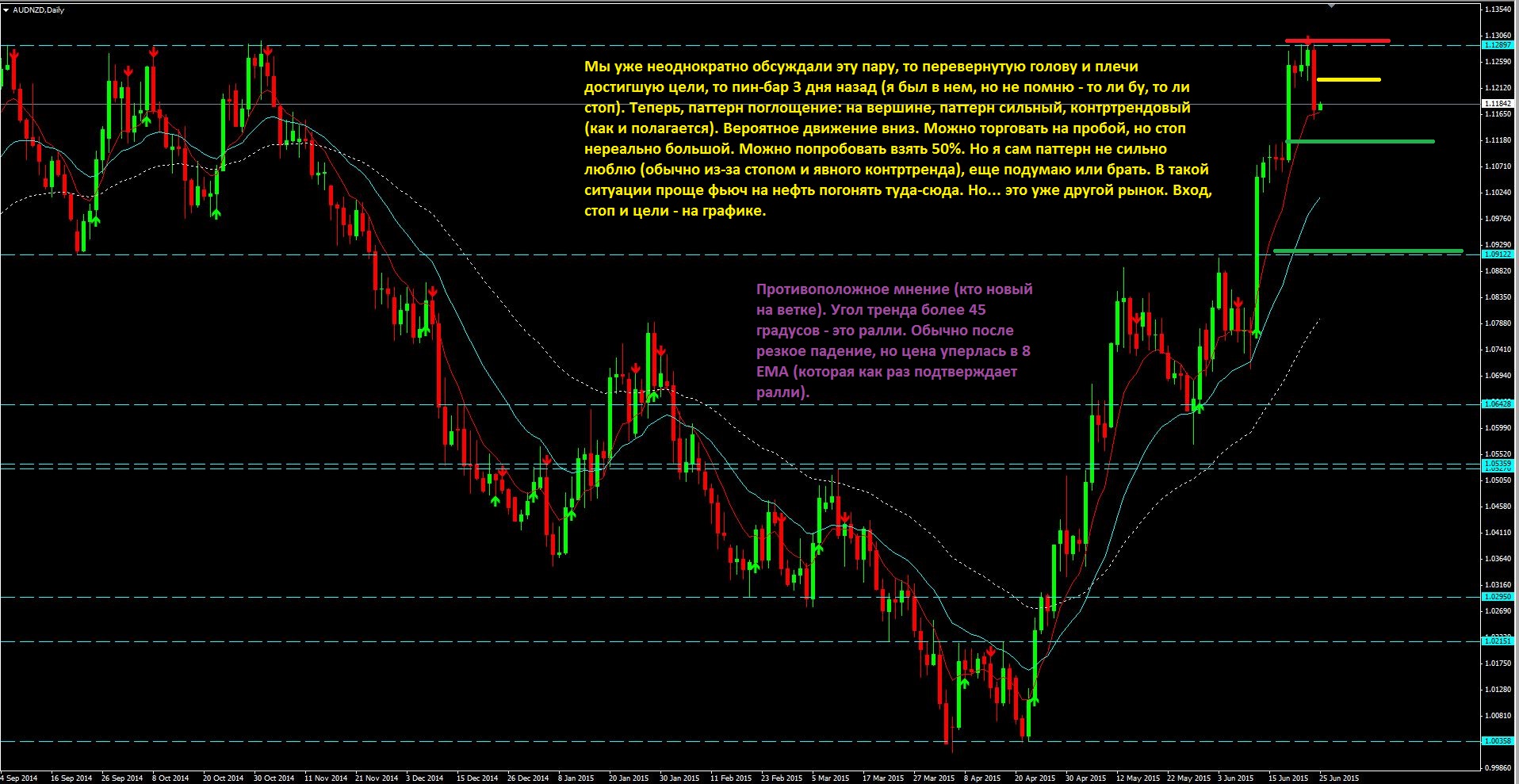
Task: Click the 23 Feb 2015 date label
Action: [782, 778]
